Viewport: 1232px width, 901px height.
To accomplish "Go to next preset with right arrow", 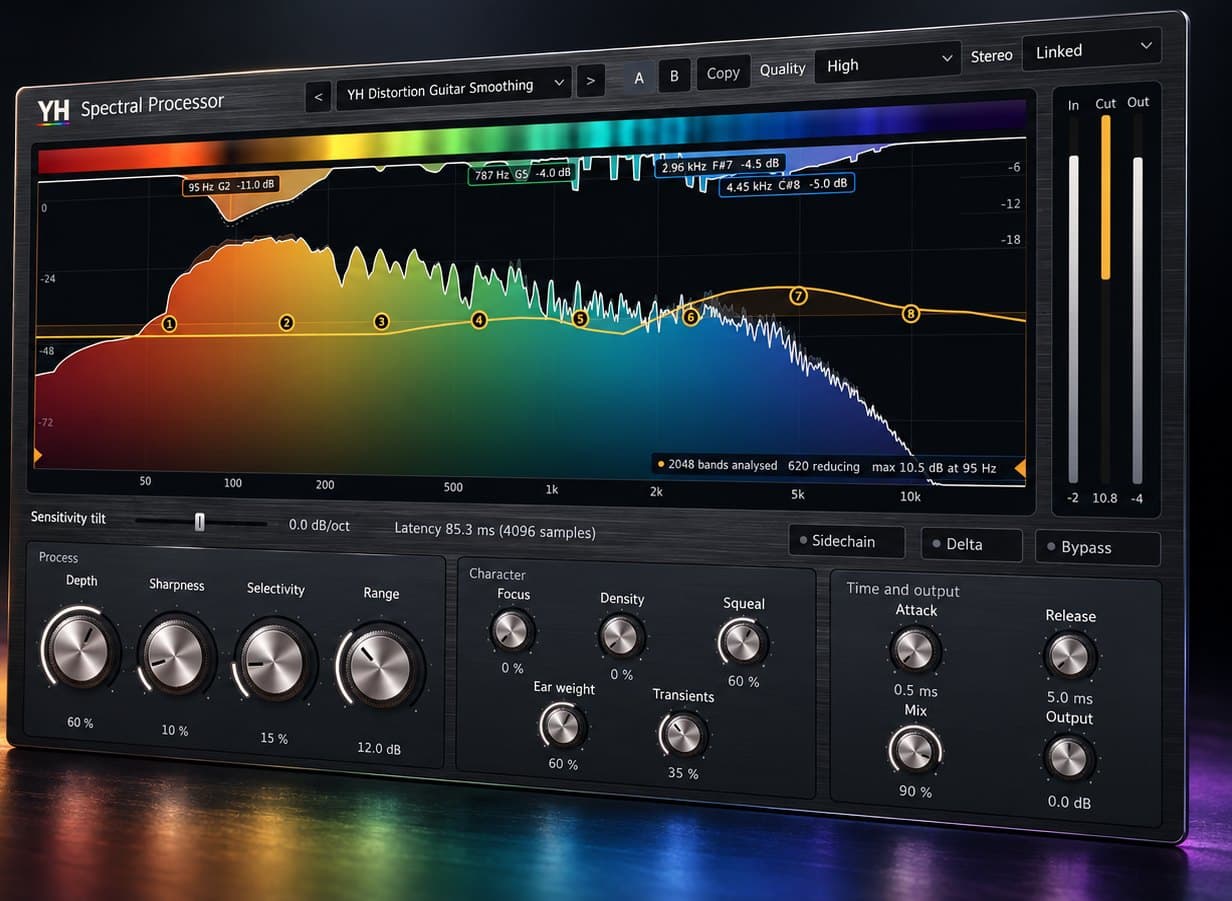I will tap(591, 81).
